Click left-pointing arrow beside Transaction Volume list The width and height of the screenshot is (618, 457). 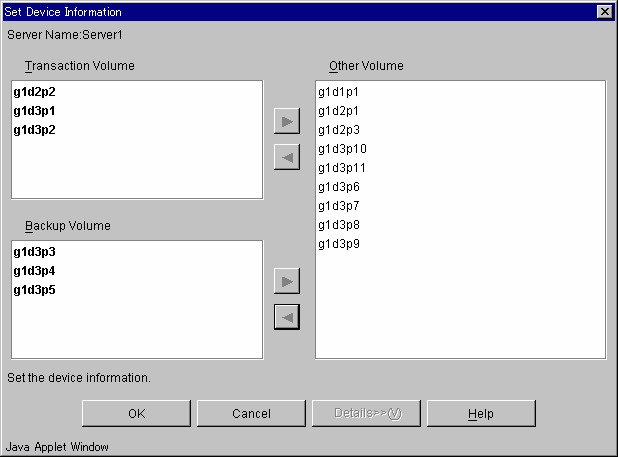287,157
